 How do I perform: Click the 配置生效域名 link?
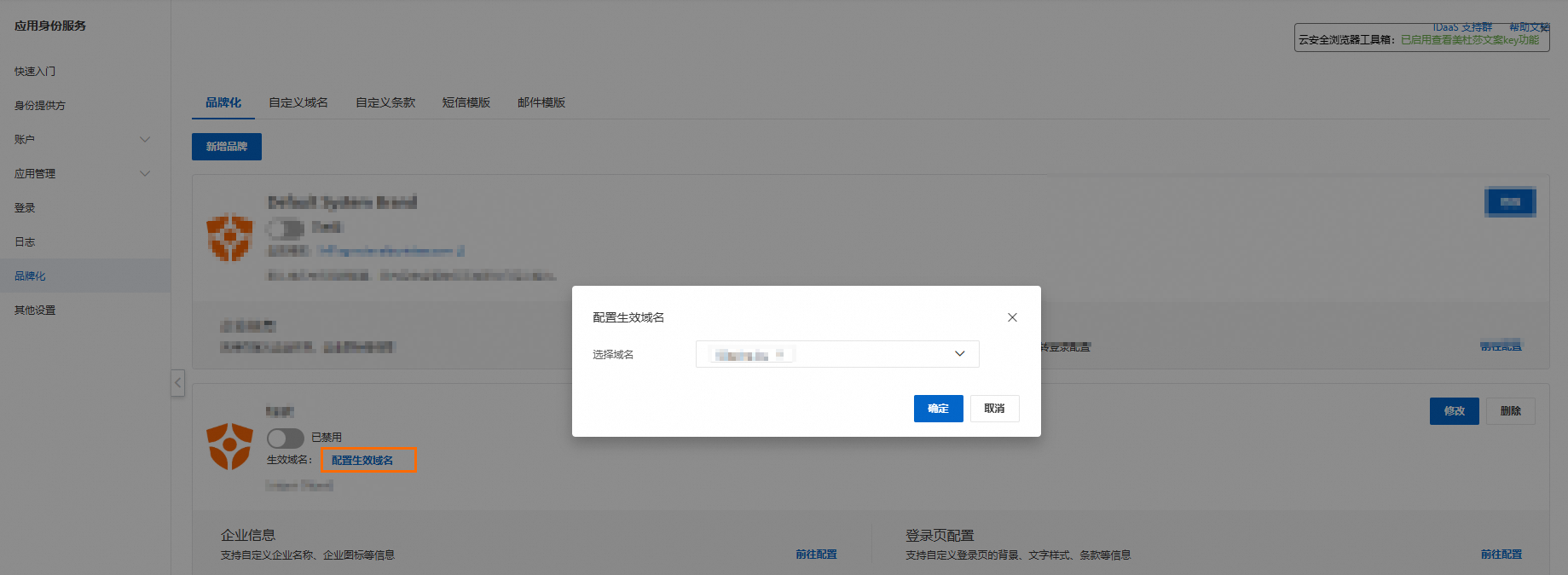362,460
